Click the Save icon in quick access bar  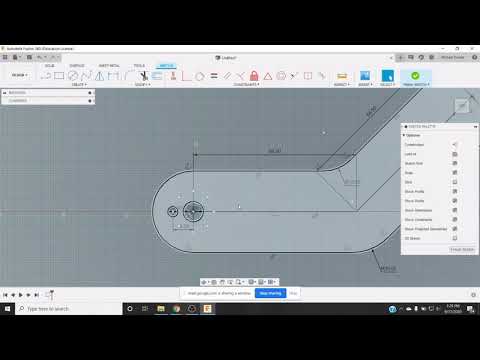click(x=29, y=57)
